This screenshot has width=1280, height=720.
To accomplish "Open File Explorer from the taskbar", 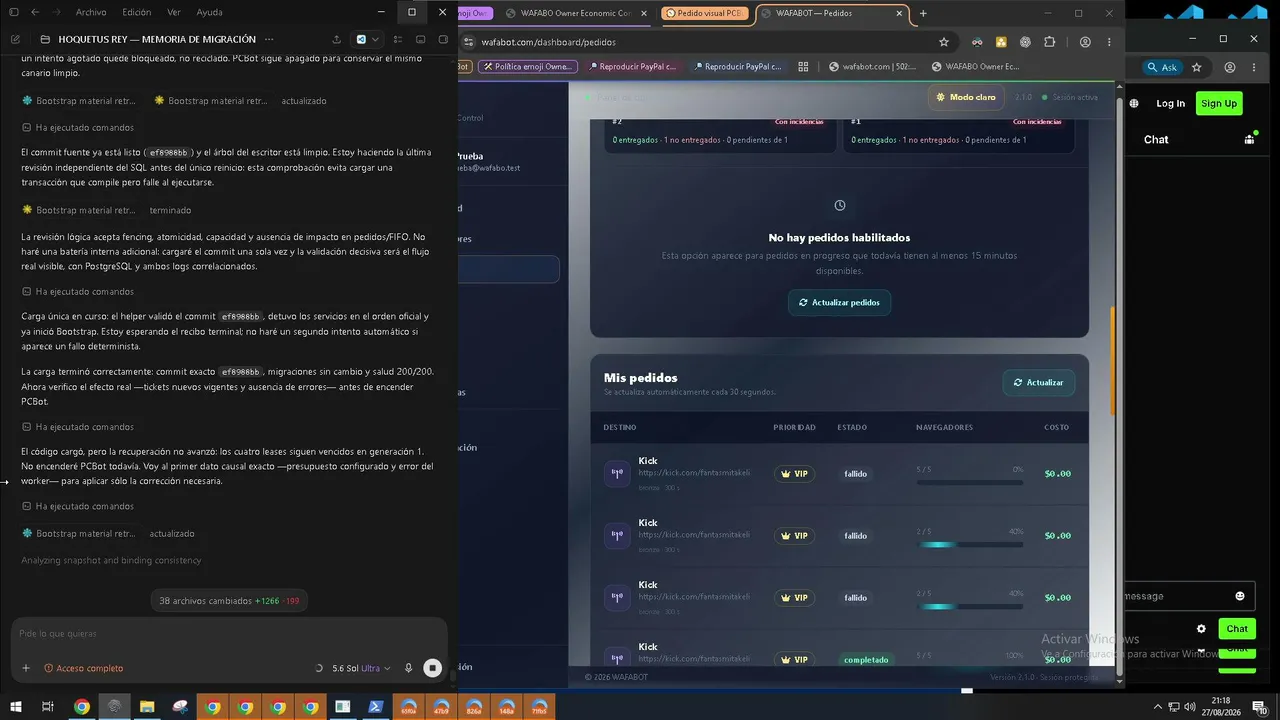I will pyautogui.click(x=146, y=707).
